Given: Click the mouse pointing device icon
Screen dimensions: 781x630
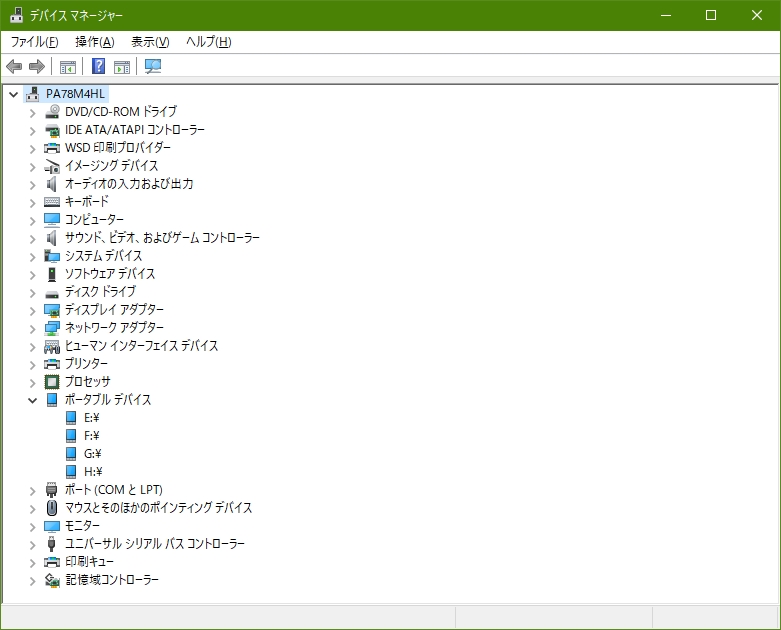Looking at the screenshot, I should coord(52,508).
